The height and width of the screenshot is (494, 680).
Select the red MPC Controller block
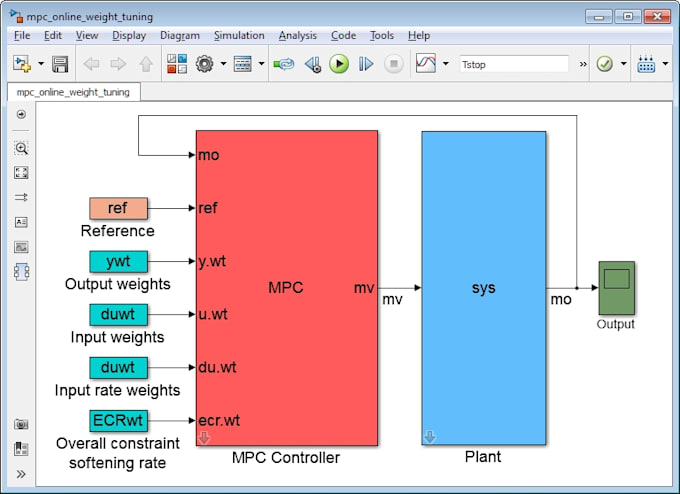287,288
